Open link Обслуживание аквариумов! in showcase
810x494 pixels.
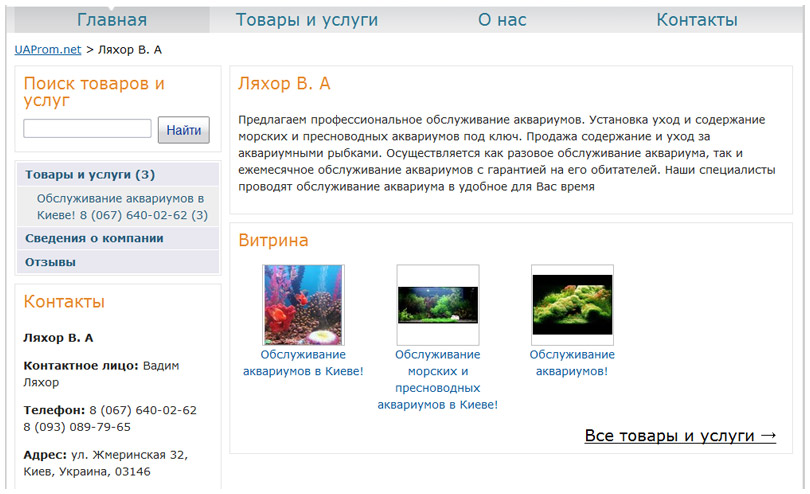point(572,363)
